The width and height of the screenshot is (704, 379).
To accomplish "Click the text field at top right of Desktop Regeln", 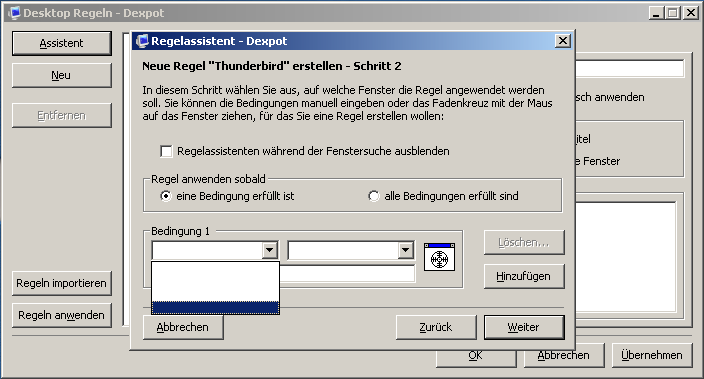I will coord(629,69).
